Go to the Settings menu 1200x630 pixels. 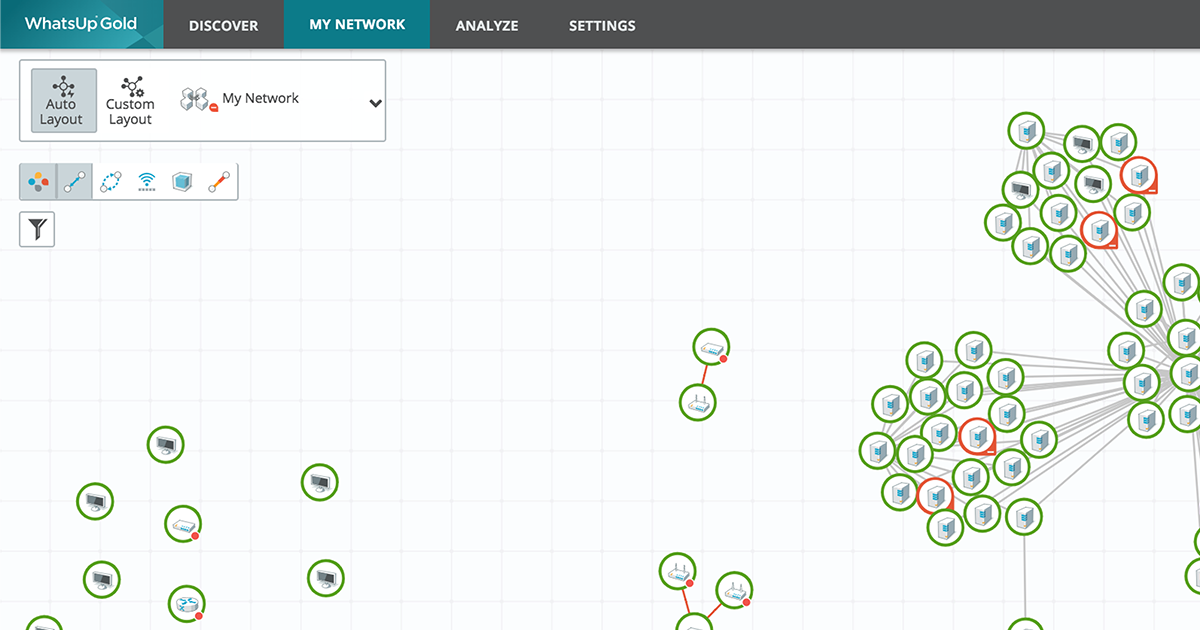(602, 25)
